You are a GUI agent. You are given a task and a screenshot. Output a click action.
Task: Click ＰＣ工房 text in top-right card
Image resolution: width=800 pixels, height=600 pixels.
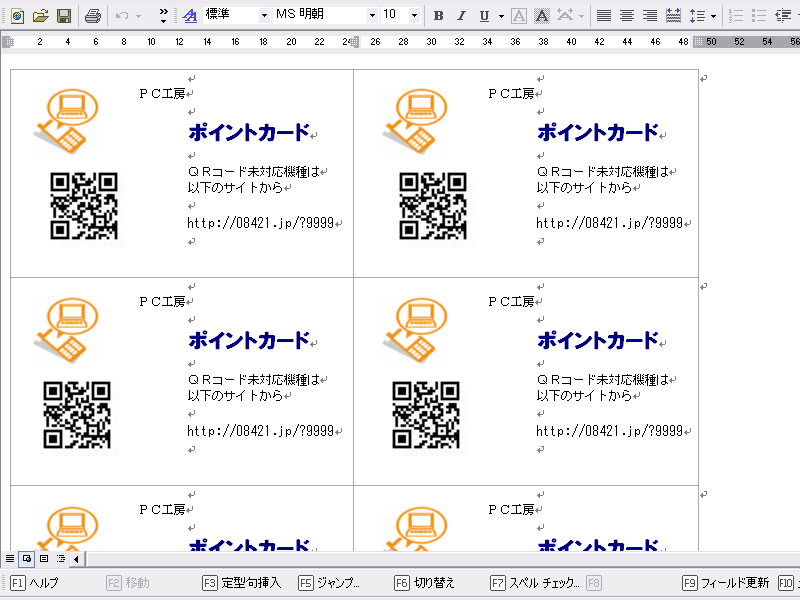point(511,93)
